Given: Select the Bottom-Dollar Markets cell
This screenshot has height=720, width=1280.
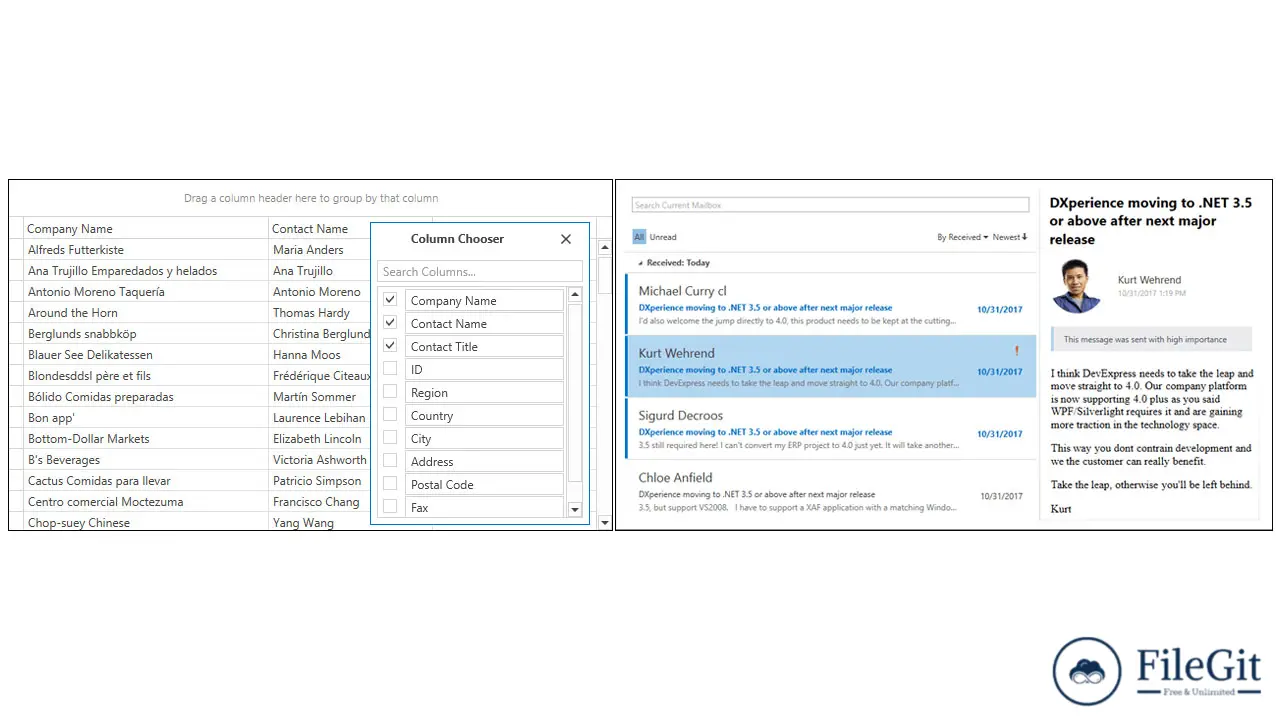Looking at the screenshot, I should coord(146,438).
